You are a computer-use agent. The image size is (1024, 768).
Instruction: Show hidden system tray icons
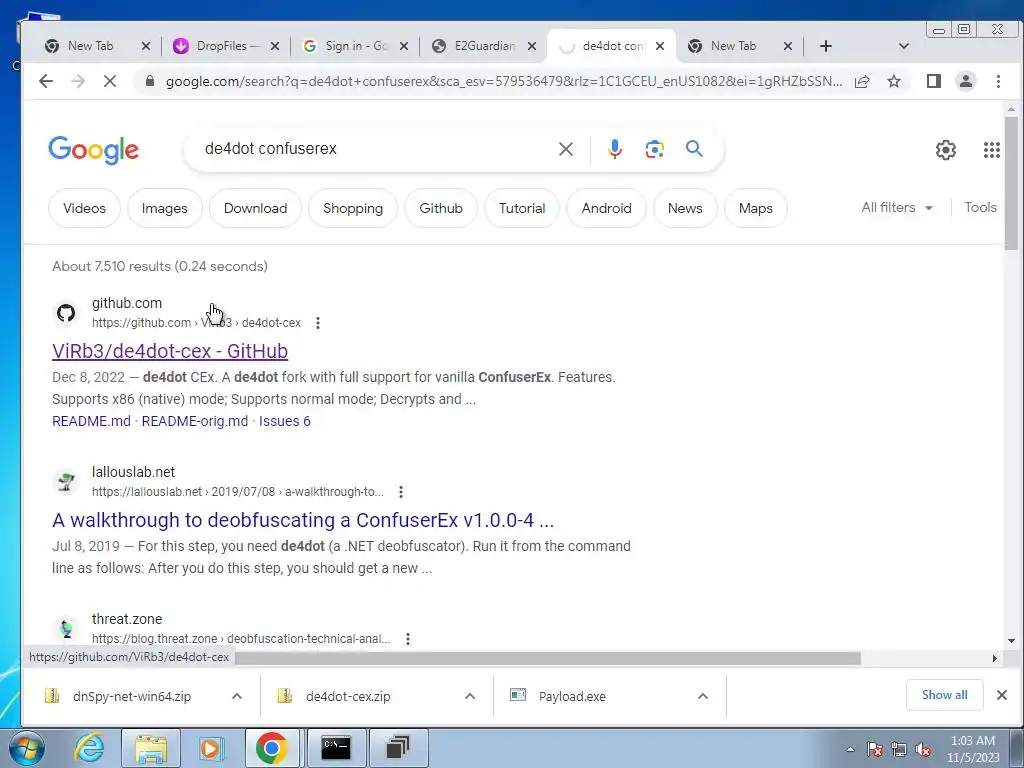850,749
